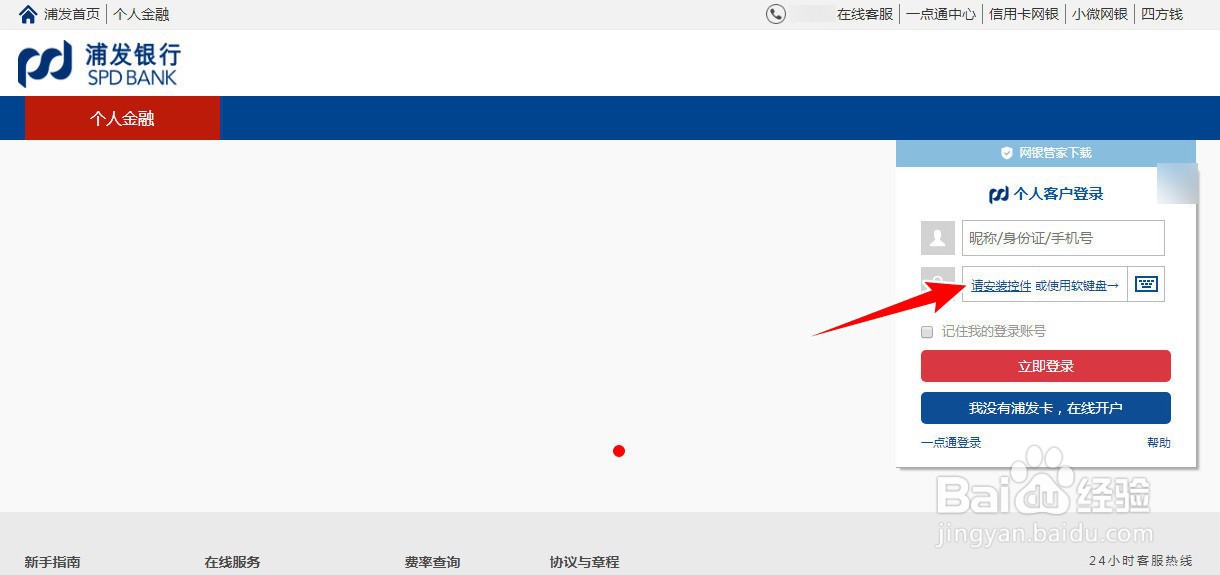Click the shield icon of 网银管家下载
The height and width of the screenshot is (575, 1220).
[x=1007, y=153]
